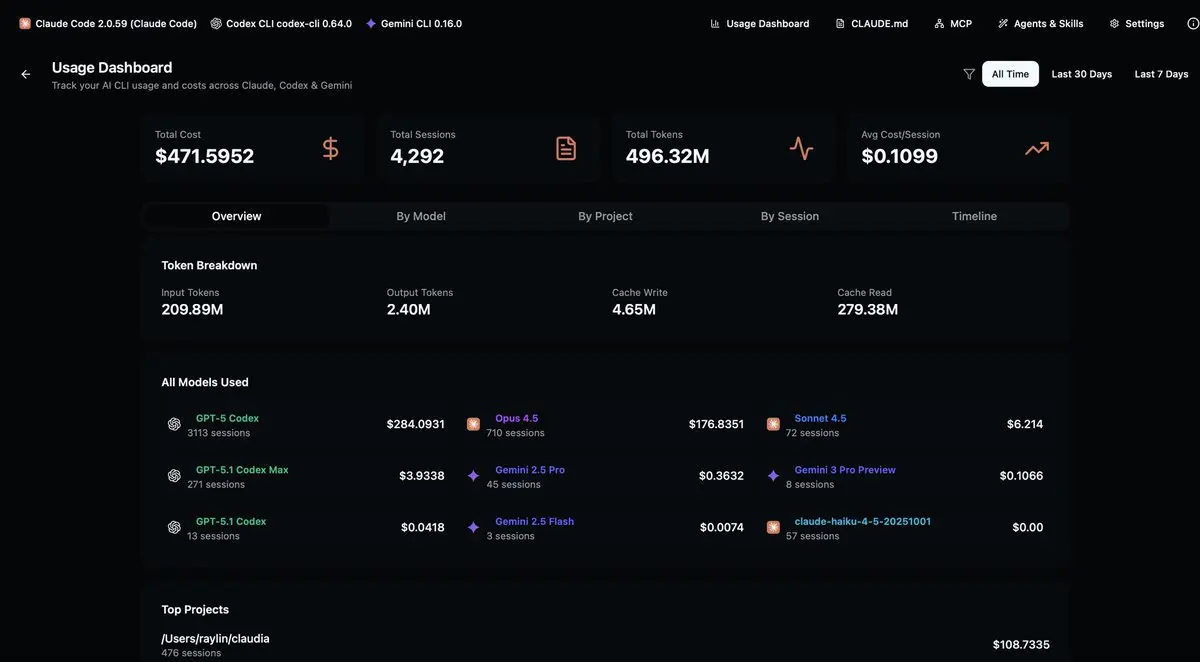Click the Output Tokens value 2.40M
The height and width of the screenshot is (662, 1200).
409,310
